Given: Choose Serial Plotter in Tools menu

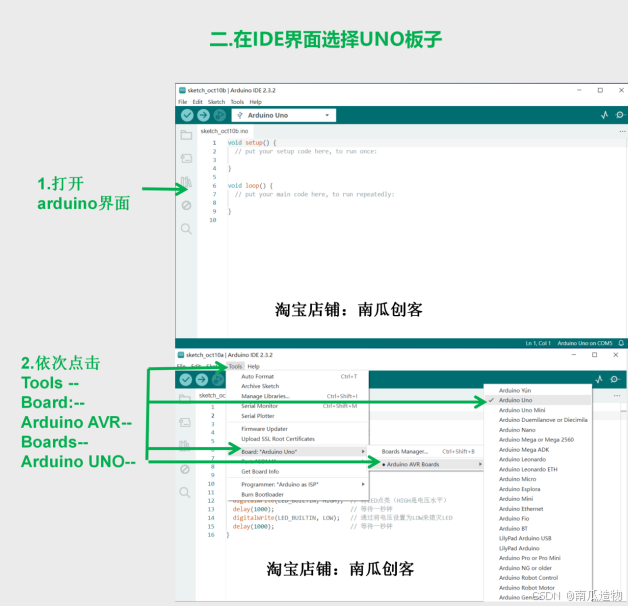Looking at the screenshot, I should 297,416.
